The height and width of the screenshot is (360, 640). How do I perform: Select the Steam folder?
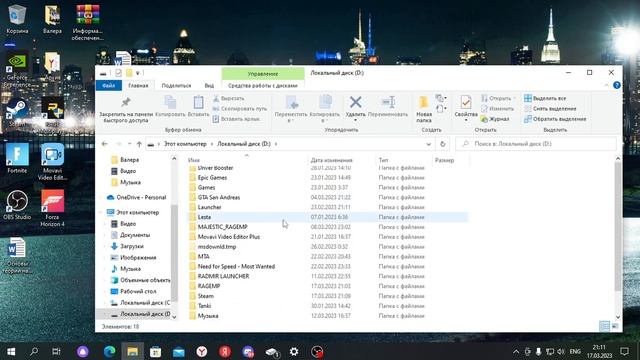(206, 296)
